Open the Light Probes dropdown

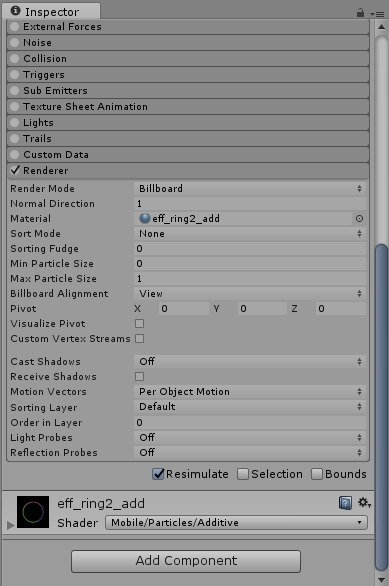[250, 437]
